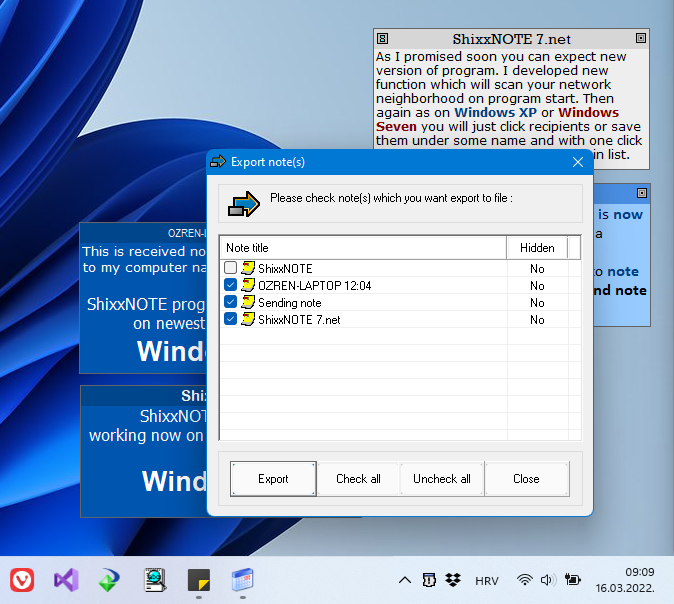Image resolution: width=674 pixels, height=604 pixels.
Task: Switch HRV keyboard language indicator
Action: [x=487, y=581]
